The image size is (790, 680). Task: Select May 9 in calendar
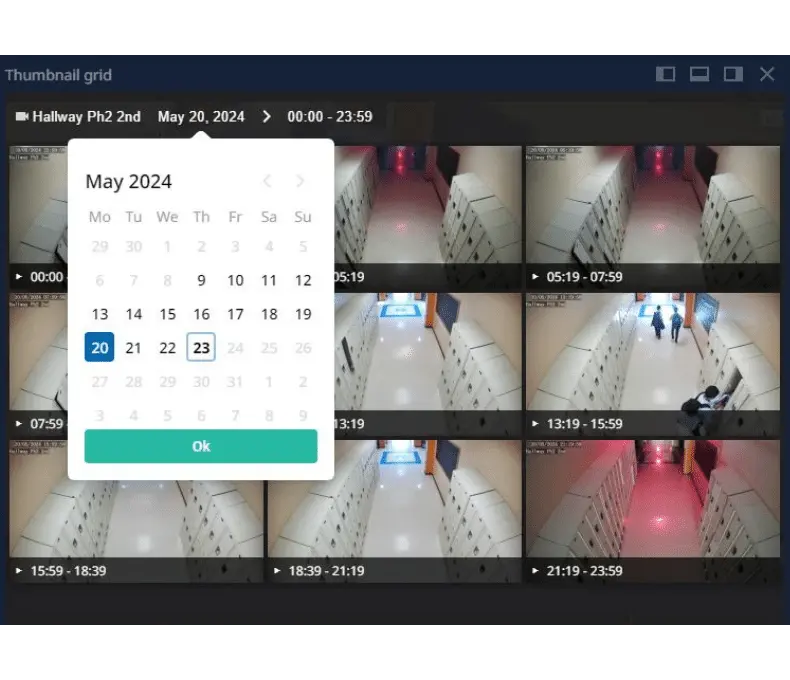point(201,280)
